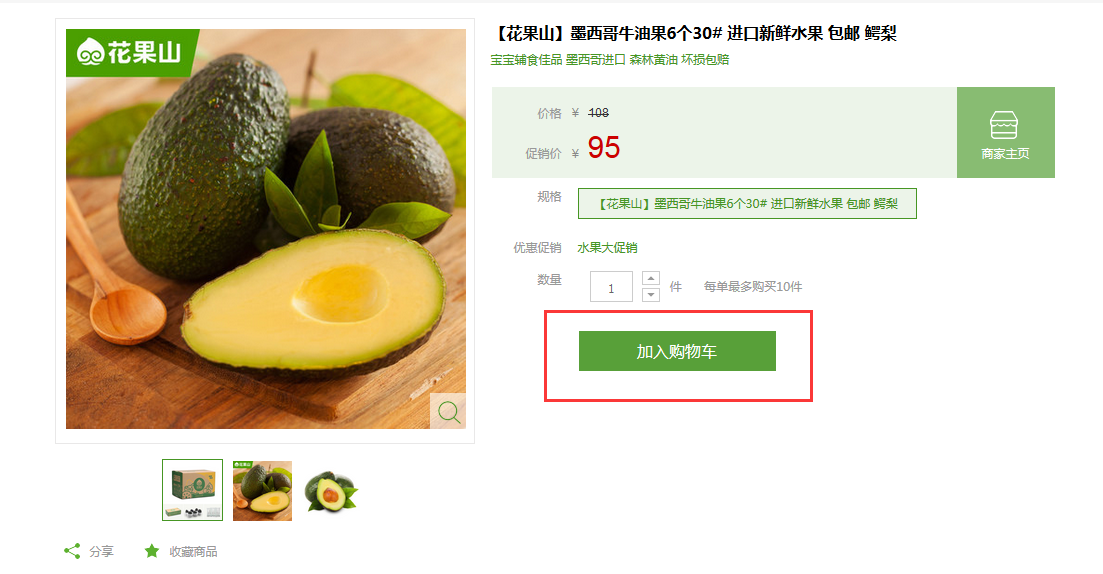Open the 水果大促销 promotion link

[x=607, y=248]
